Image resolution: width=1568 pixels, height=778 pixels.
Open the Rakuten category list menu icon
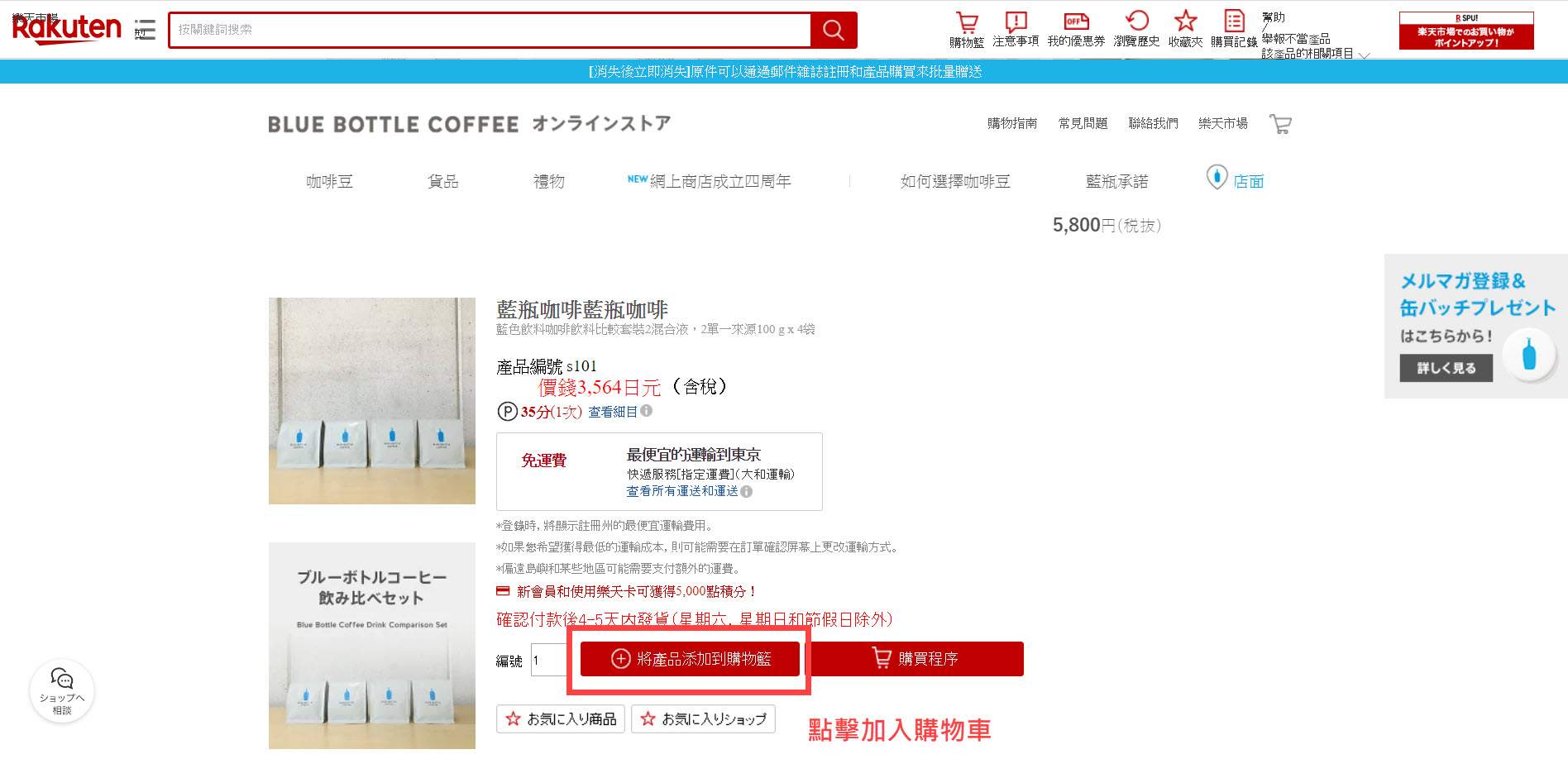(145, 30)
